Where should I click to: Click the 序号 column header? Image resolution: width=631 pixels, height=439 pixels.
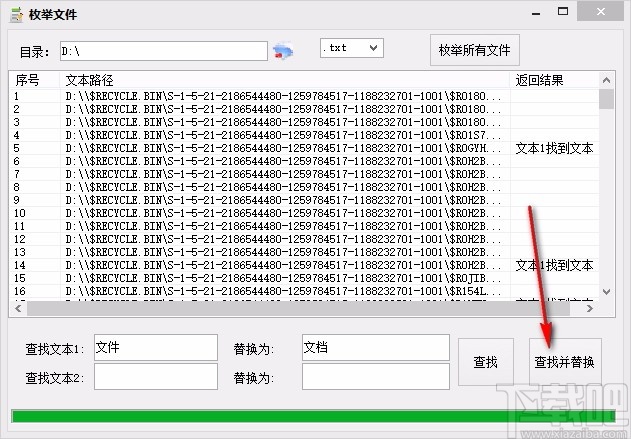(35, 80)
